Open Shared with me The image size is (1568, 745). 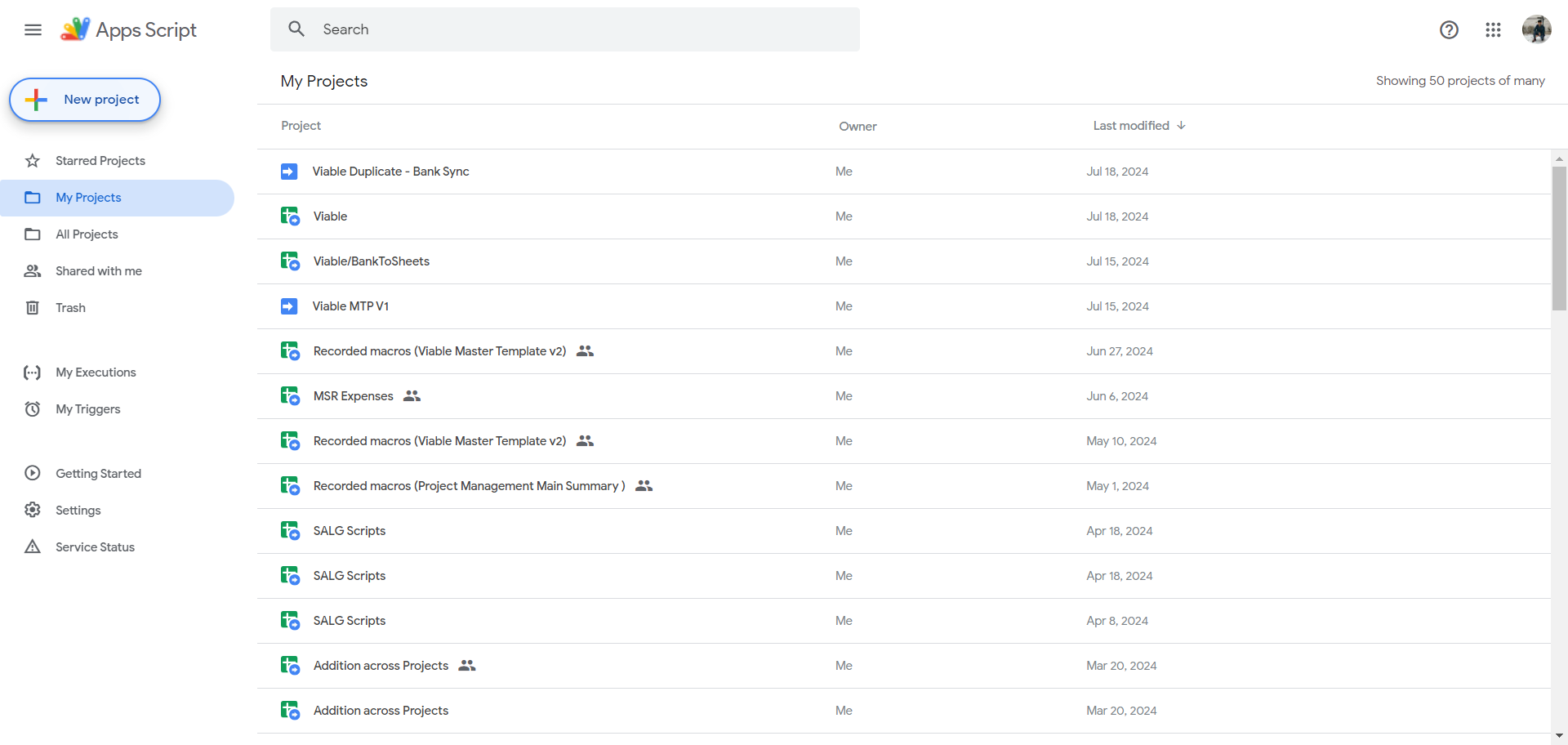click(99, 271)
